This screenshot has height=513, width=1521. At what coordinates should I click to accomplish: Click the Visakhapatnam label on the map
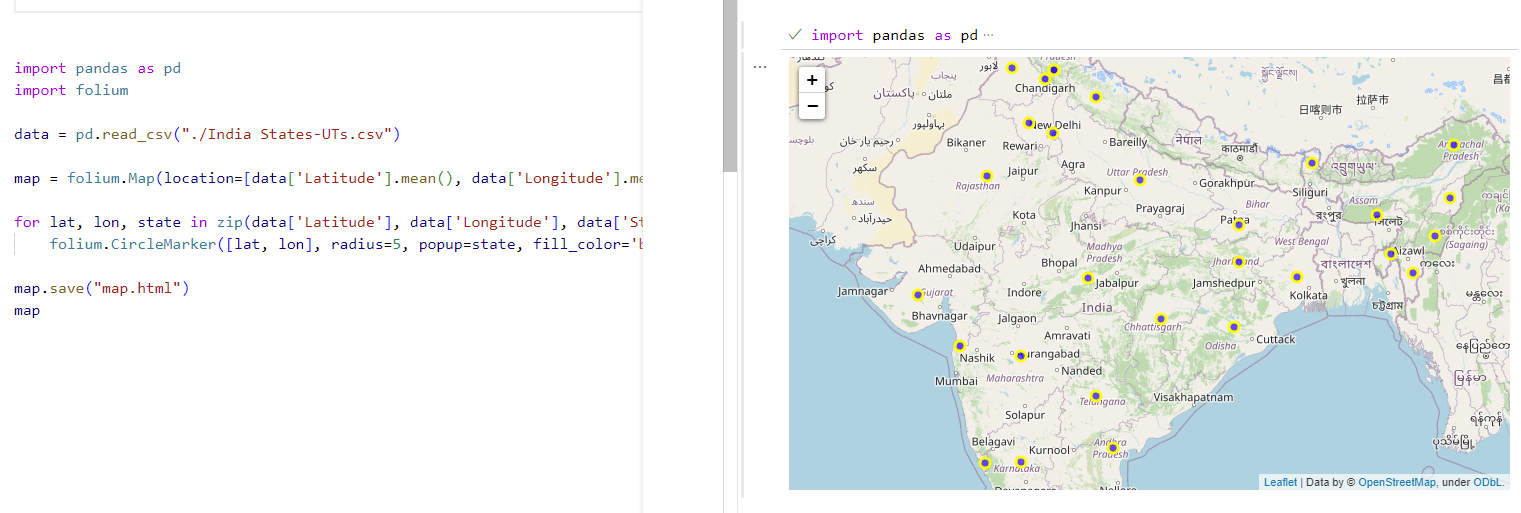point(1193,397)
